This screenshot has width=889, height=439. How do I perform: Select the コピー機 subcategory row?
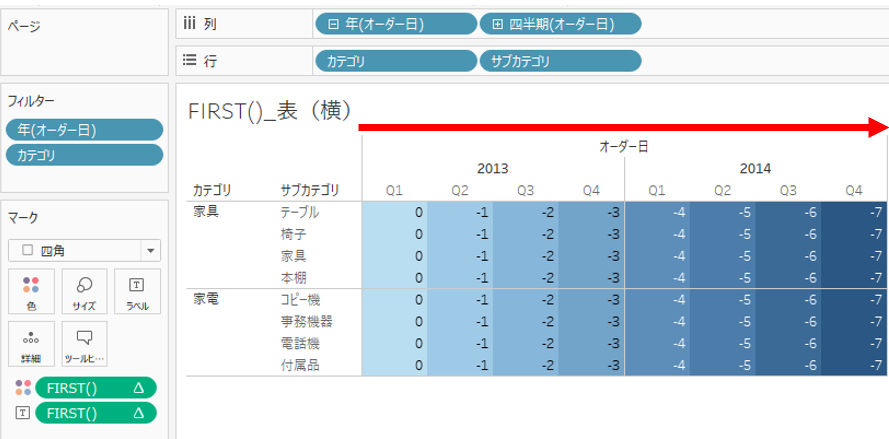click(x=300, y=299)
